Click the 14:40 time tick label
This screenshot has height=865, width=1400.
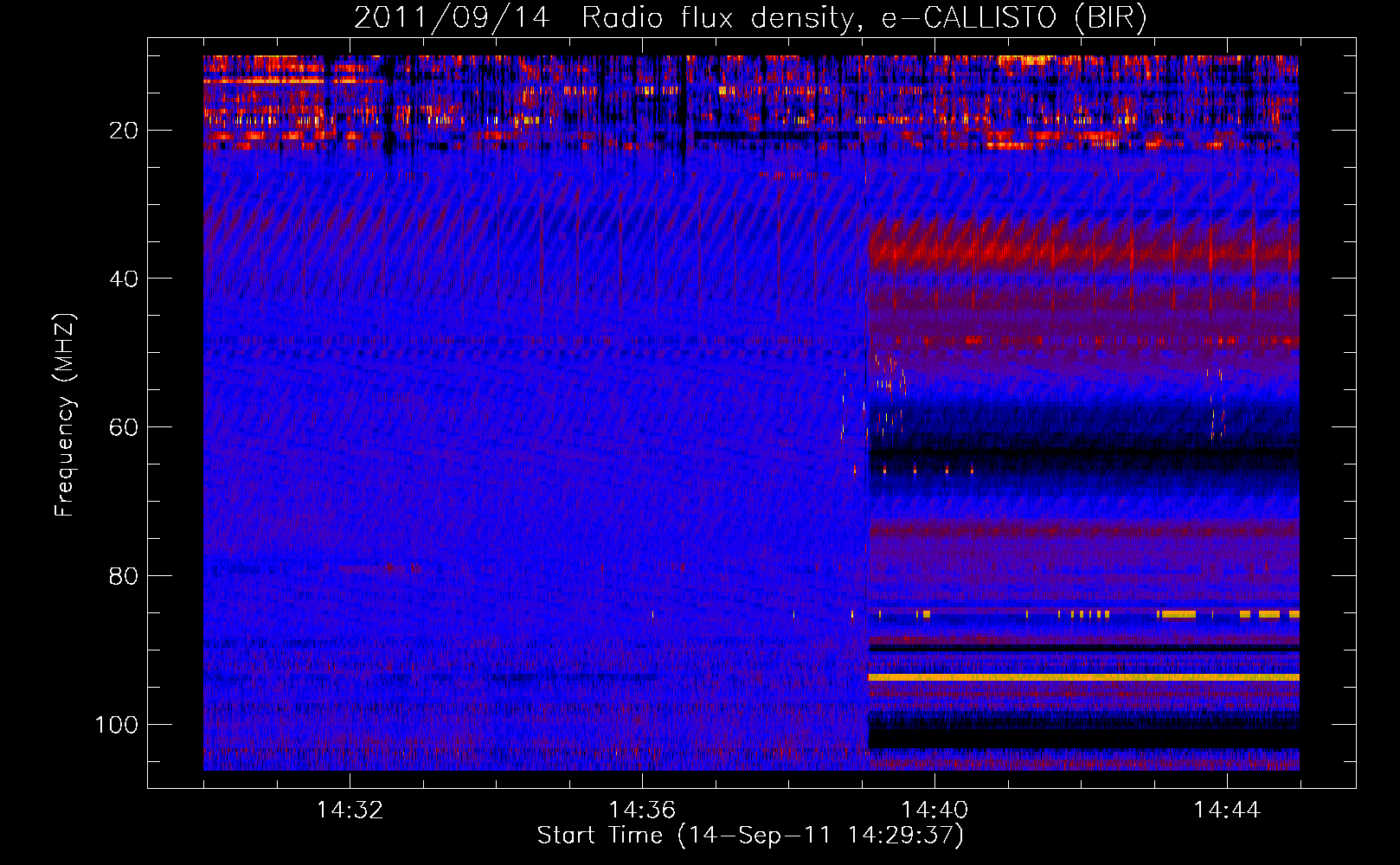coord(934,811)
